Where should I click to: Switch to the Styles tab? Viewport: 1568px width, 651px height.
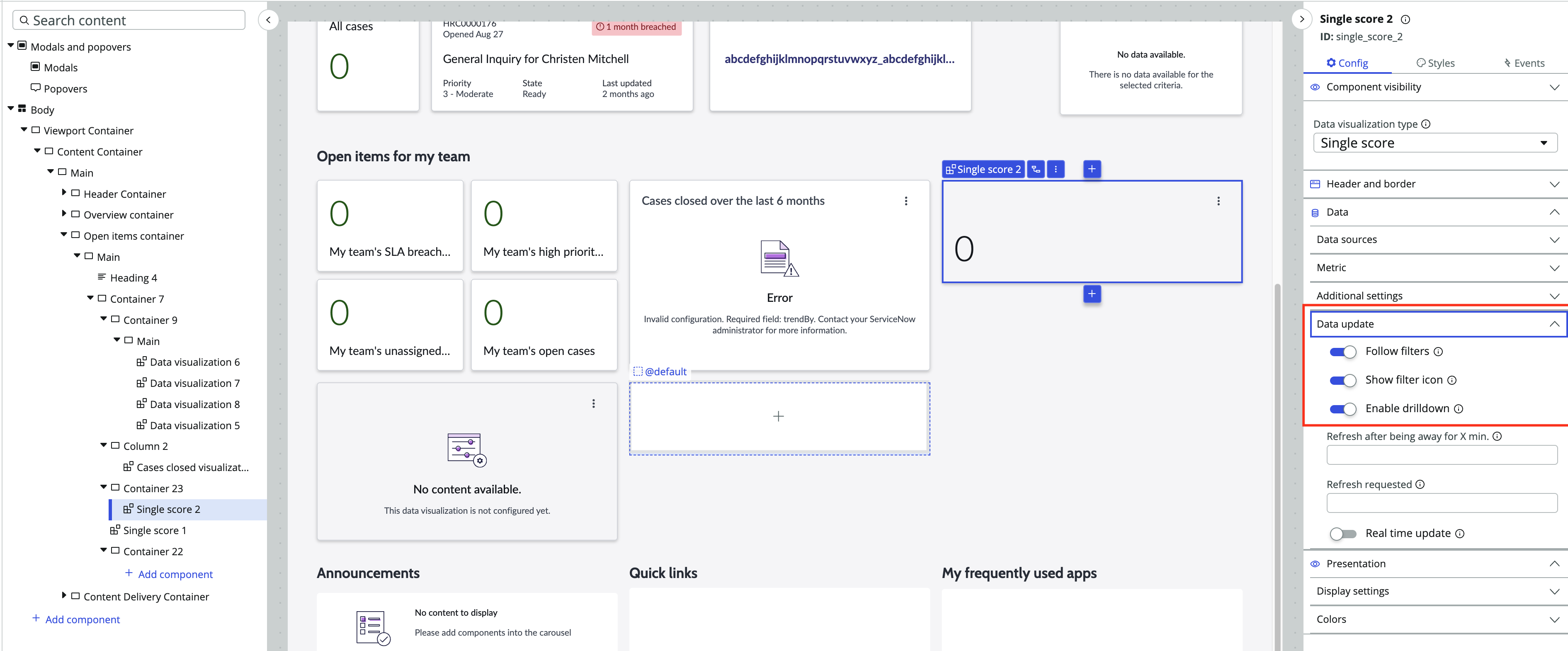click(x=1435, y=63)
